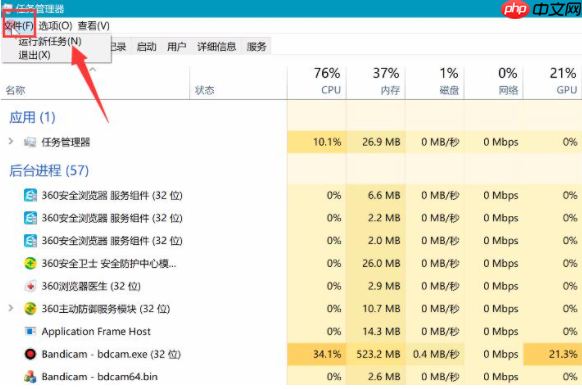Click the 360安全卫士 安全防护中心 icon
The width and height of the screenshot is (582, 389).
30,264
